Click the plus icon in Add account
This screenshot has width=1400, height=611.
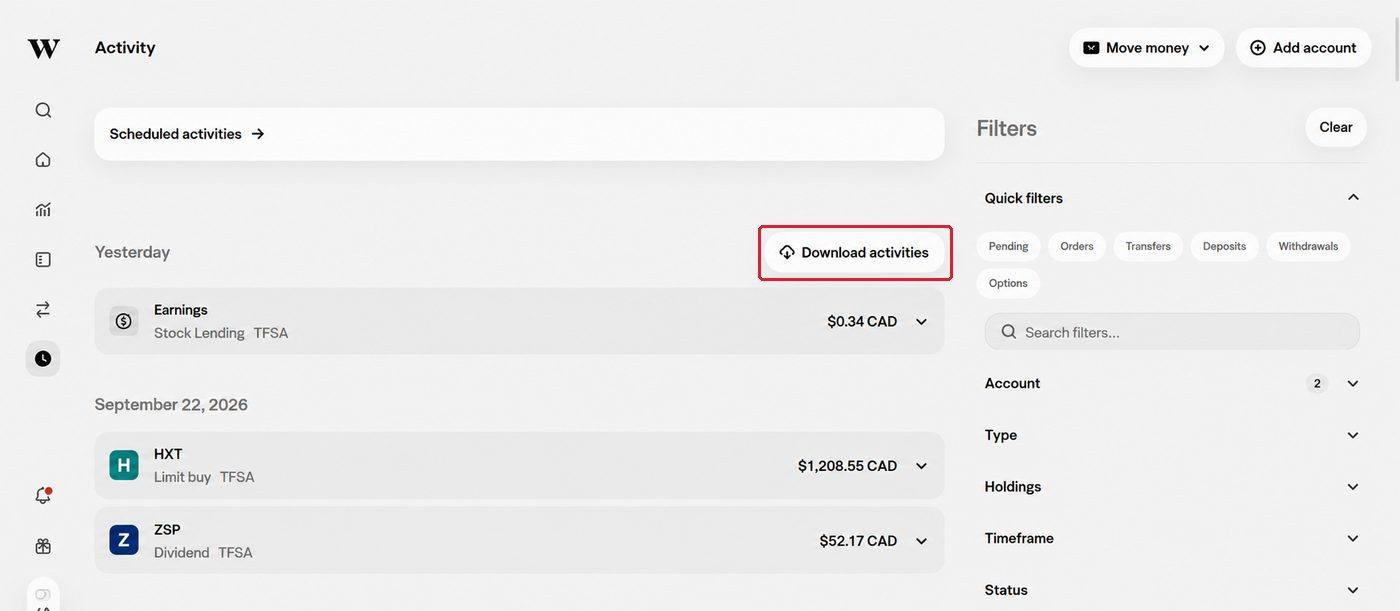pos(1258,48)
